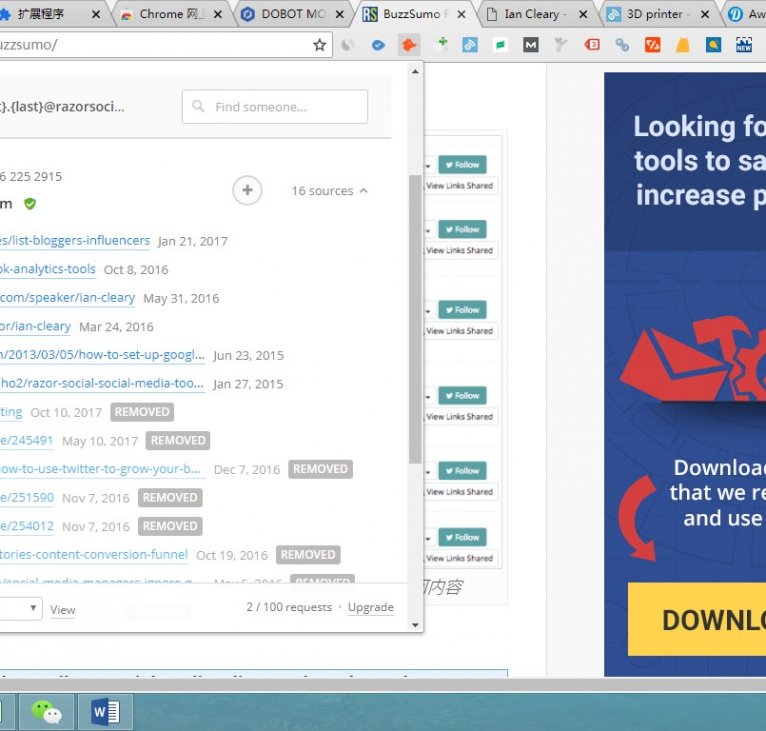Click the blue chain link extension icon
The width and height of the screenshot is (766, 731).
tap(622, 45)
